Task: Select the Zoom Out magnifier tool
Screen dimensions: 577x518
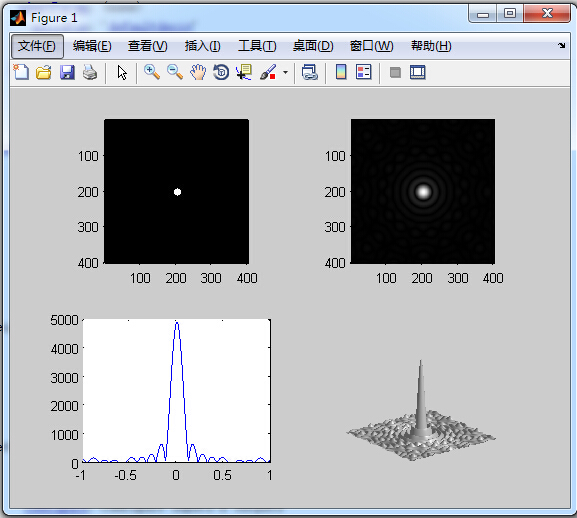Action: [x=175, y=72]
